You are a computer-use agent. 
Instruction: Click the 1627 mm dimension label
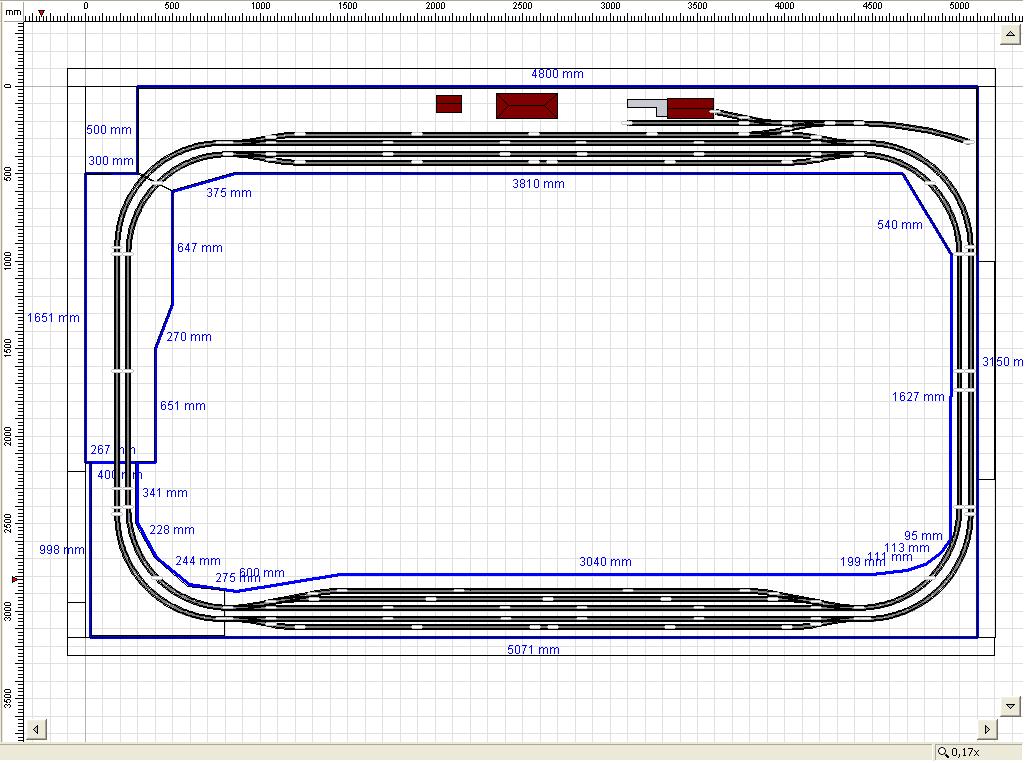pos(918,397)
